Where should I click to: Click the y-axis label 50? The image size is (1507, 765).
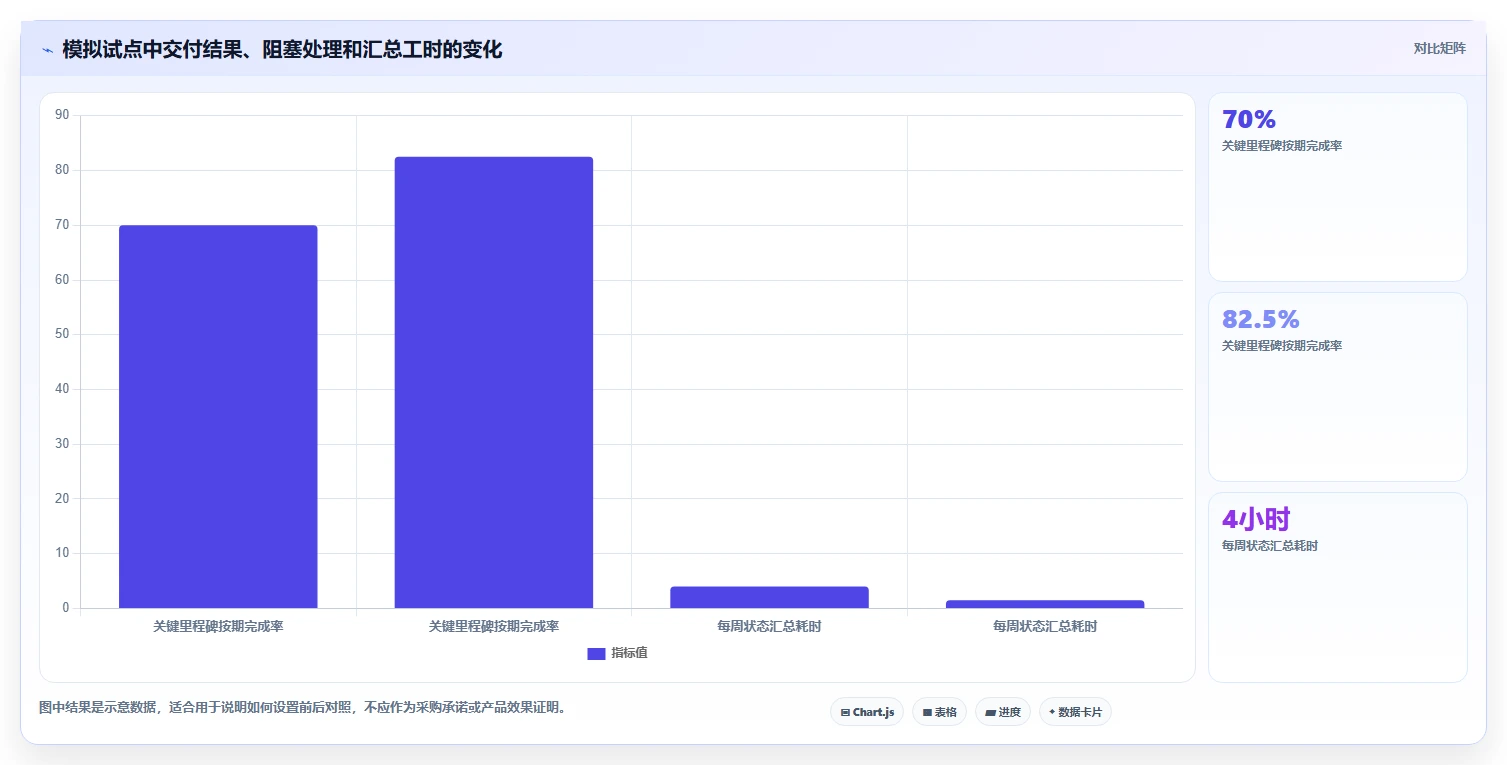(x=62, y=334)
